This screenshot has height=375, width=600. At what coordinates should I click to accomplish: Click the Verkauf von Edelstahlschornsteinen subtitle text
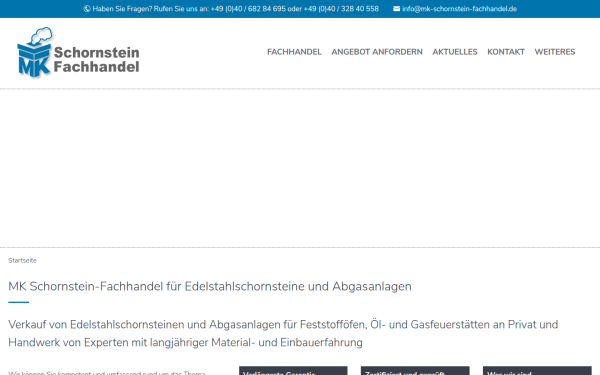283,324
